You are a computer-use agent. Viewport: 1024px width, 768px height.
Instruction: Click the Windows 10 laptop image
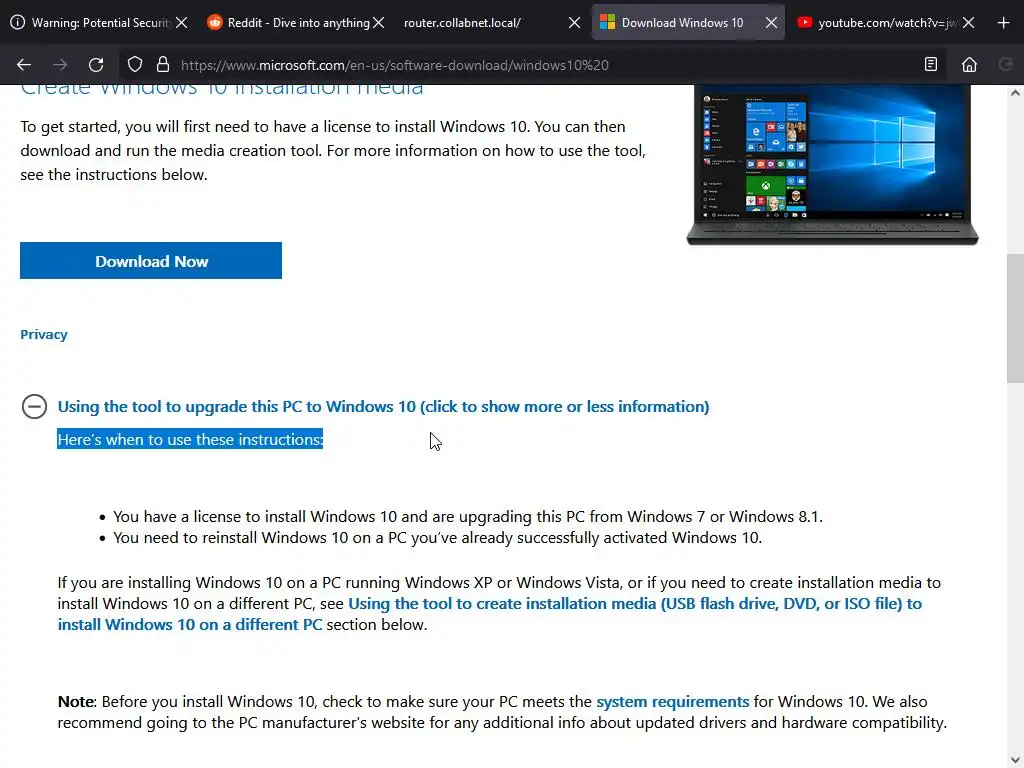[x=832, y=165]
